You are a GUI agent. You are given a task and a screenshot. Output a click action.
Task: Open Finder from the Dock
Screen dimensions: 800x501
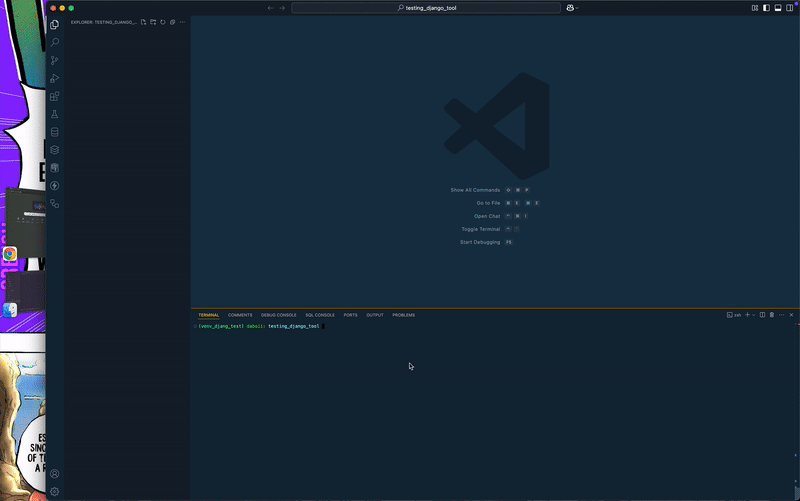click(10, 310)
